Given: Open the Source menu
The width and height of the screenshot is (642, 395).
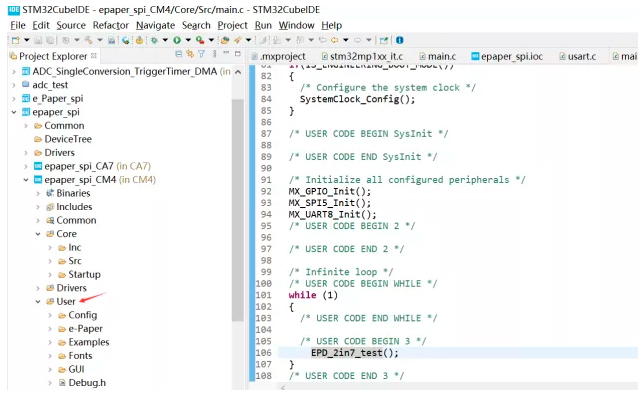Looking at the screenshot, I should [71, 25].
